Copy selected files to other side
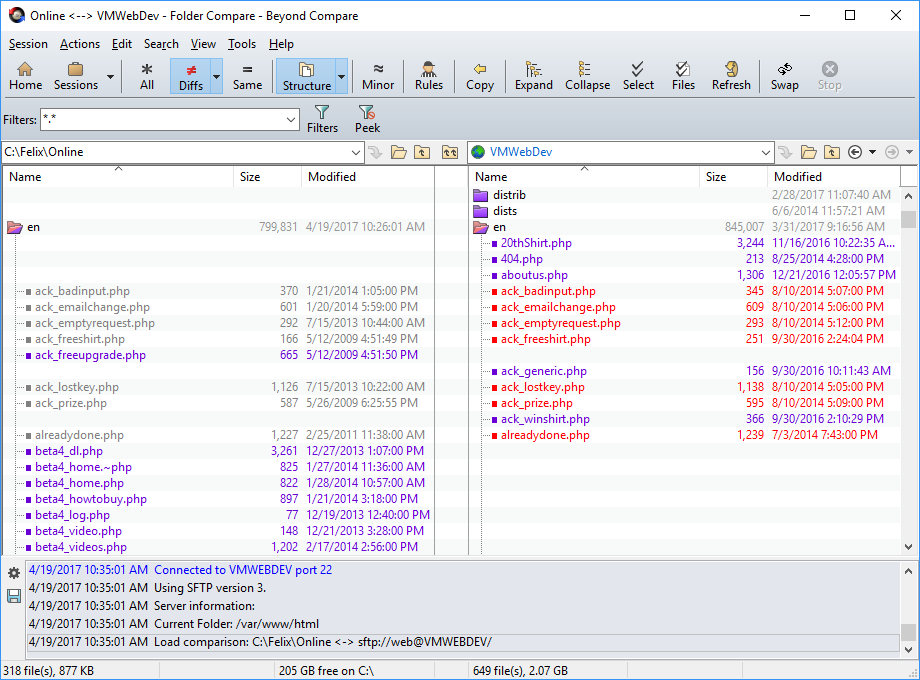This screenshot has width=920, height=680. point(479,75)
